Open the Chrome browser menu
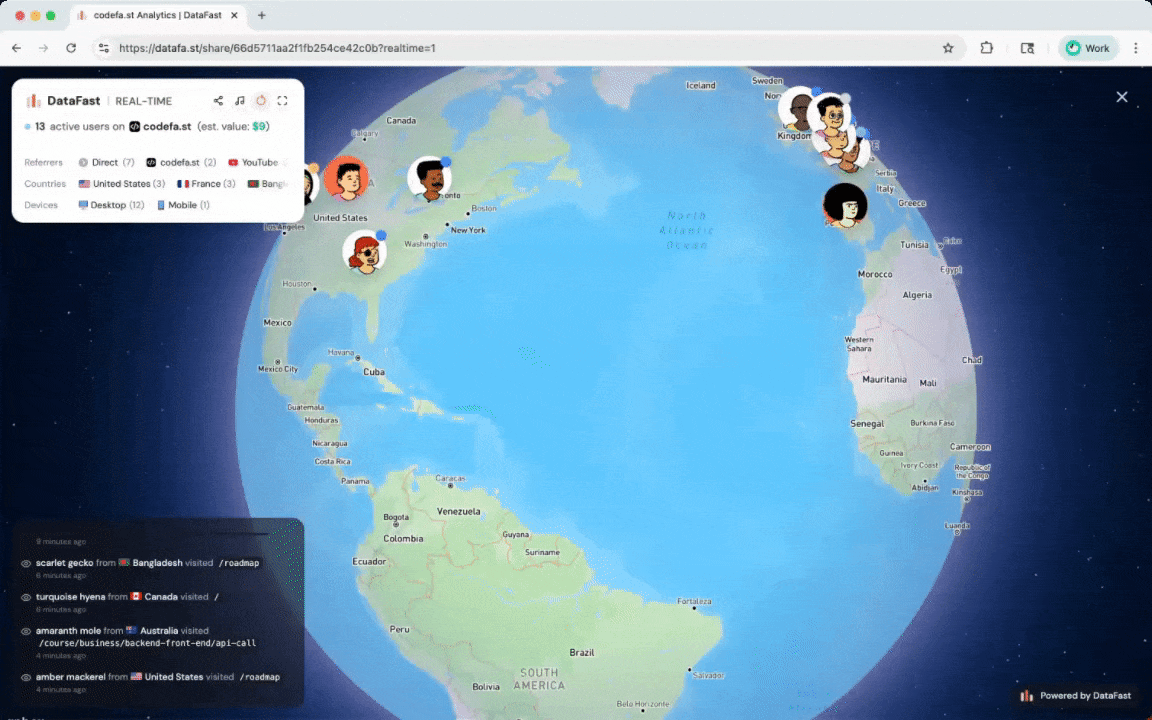This screenshot has width=1152, height=720. (x=1135, y=47)
